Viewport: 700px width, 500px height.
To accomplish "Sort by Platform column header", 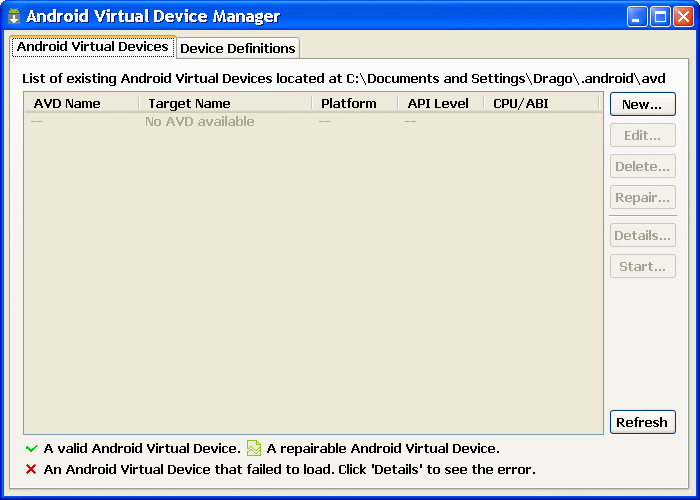I will [x=355, y=103].
